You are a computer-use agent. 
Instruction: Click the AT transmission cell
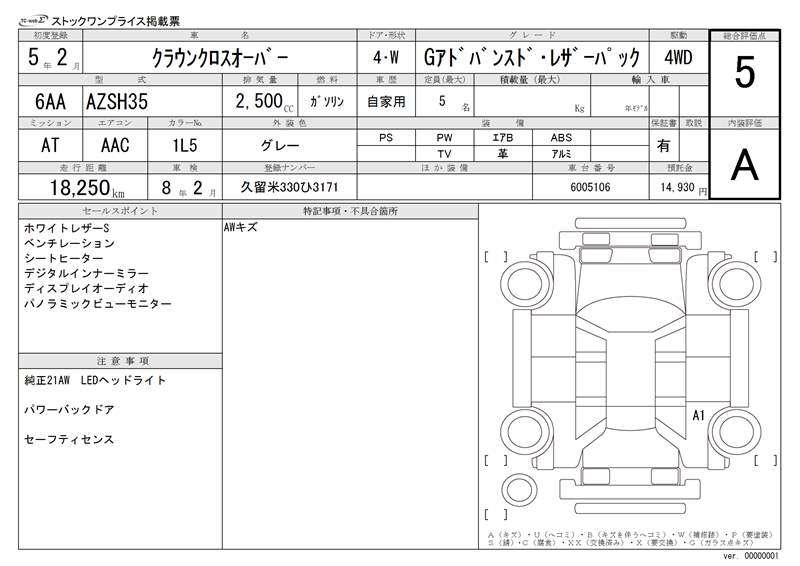pos(50,145)
